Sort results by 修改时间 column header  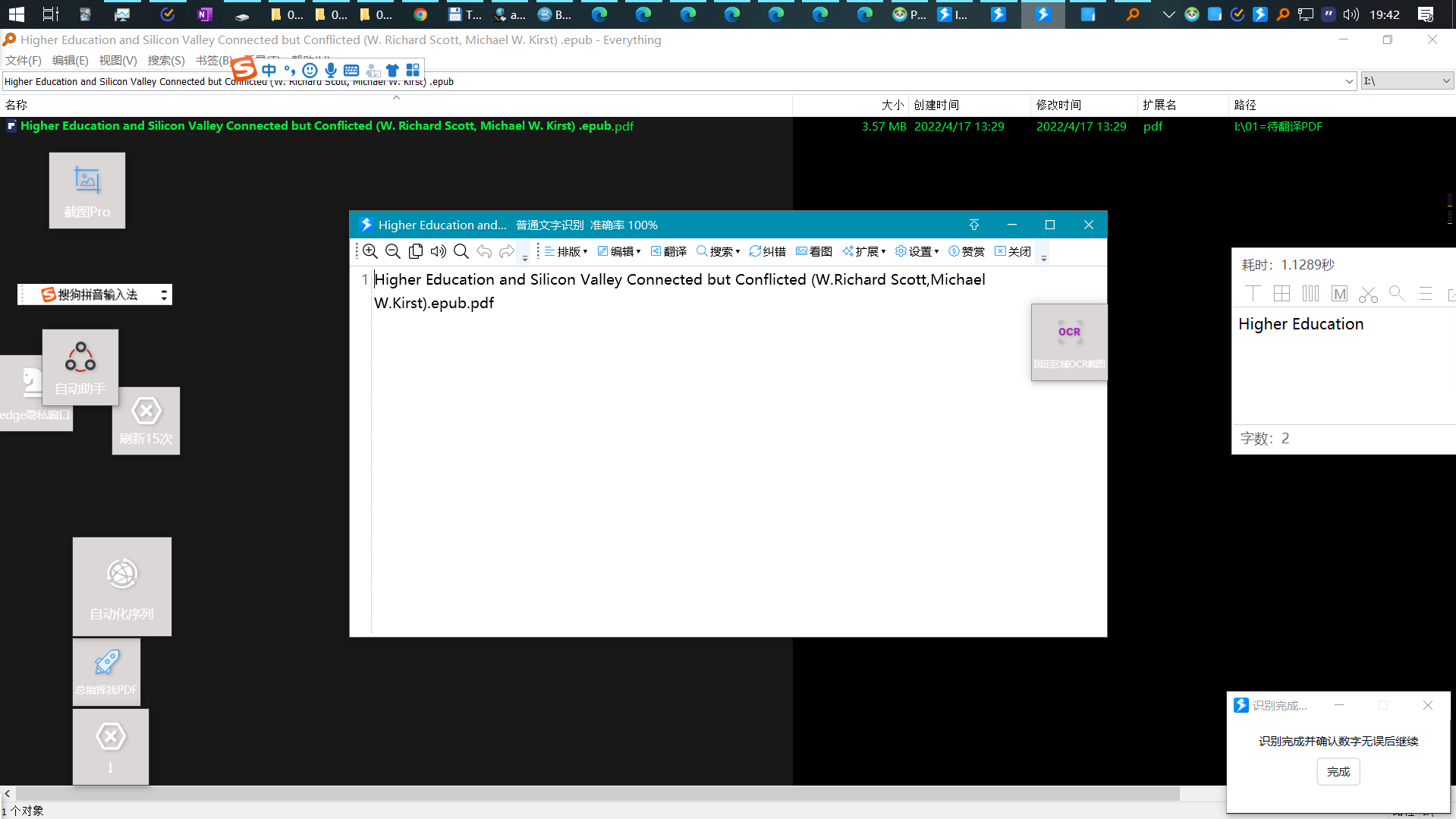[x=1085, y=105]
